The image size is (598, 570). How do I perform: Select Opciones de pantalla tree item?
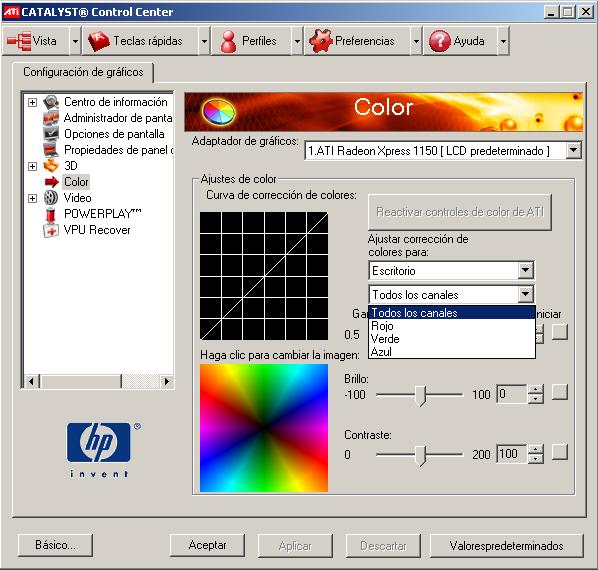[x=114, y=134]
